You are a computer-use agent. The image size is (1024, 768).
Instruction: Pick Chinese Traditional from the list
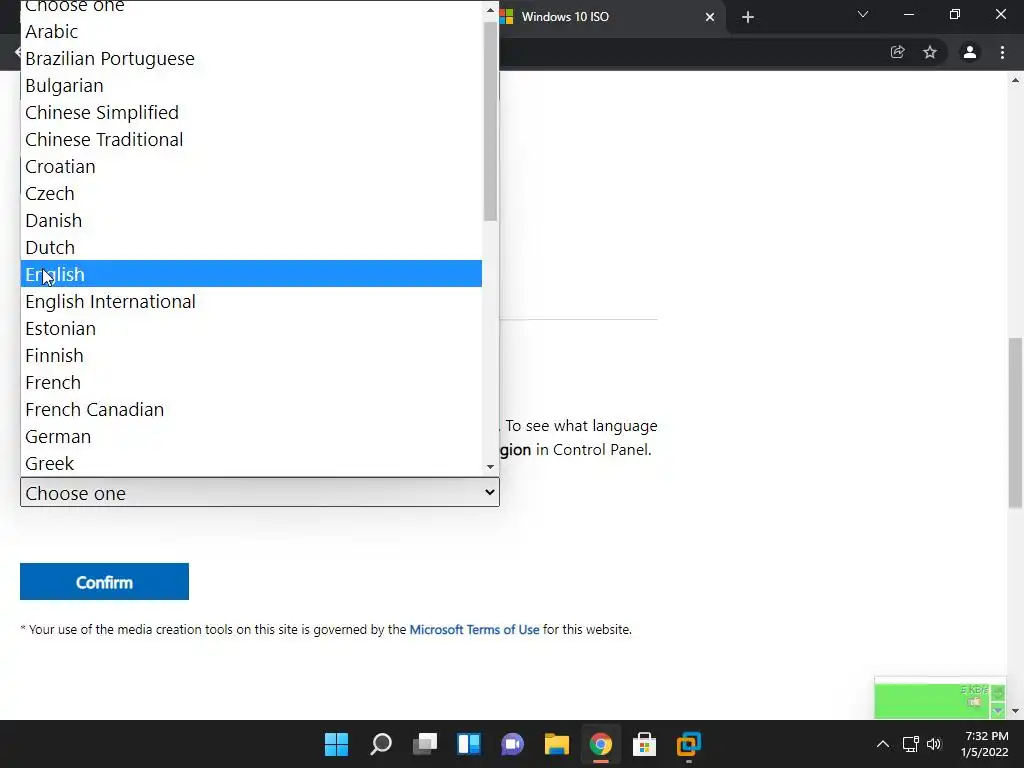coord(251,140)
